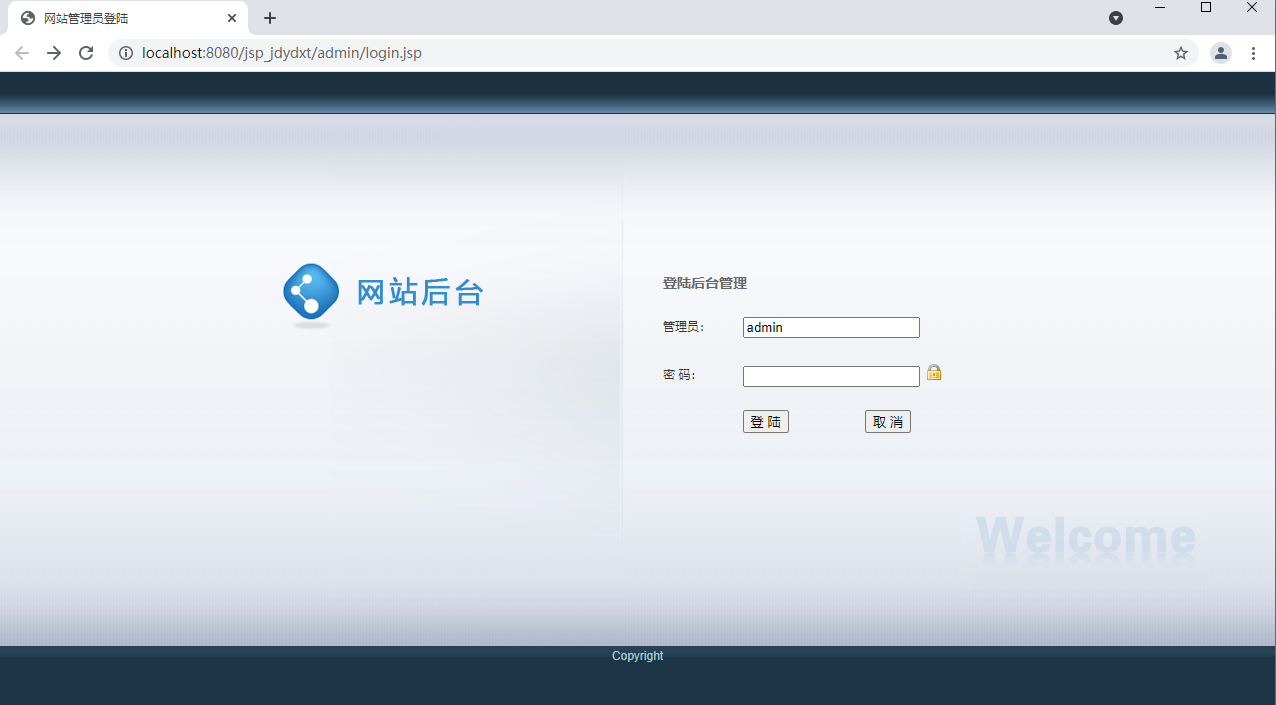This screenshot has height=705, width=1276.
Task: Click the 登陆后台管理 heading text
Action: pos(705,283)
